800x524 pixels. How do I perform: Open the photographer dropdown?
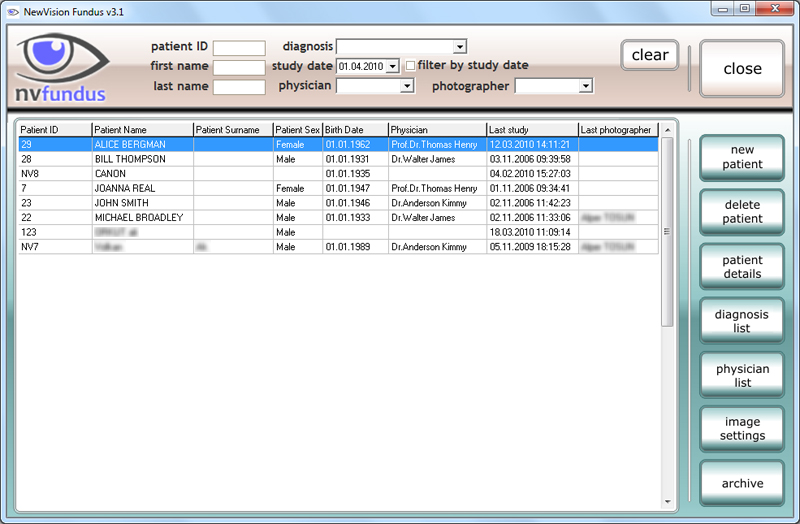(585, 87)
